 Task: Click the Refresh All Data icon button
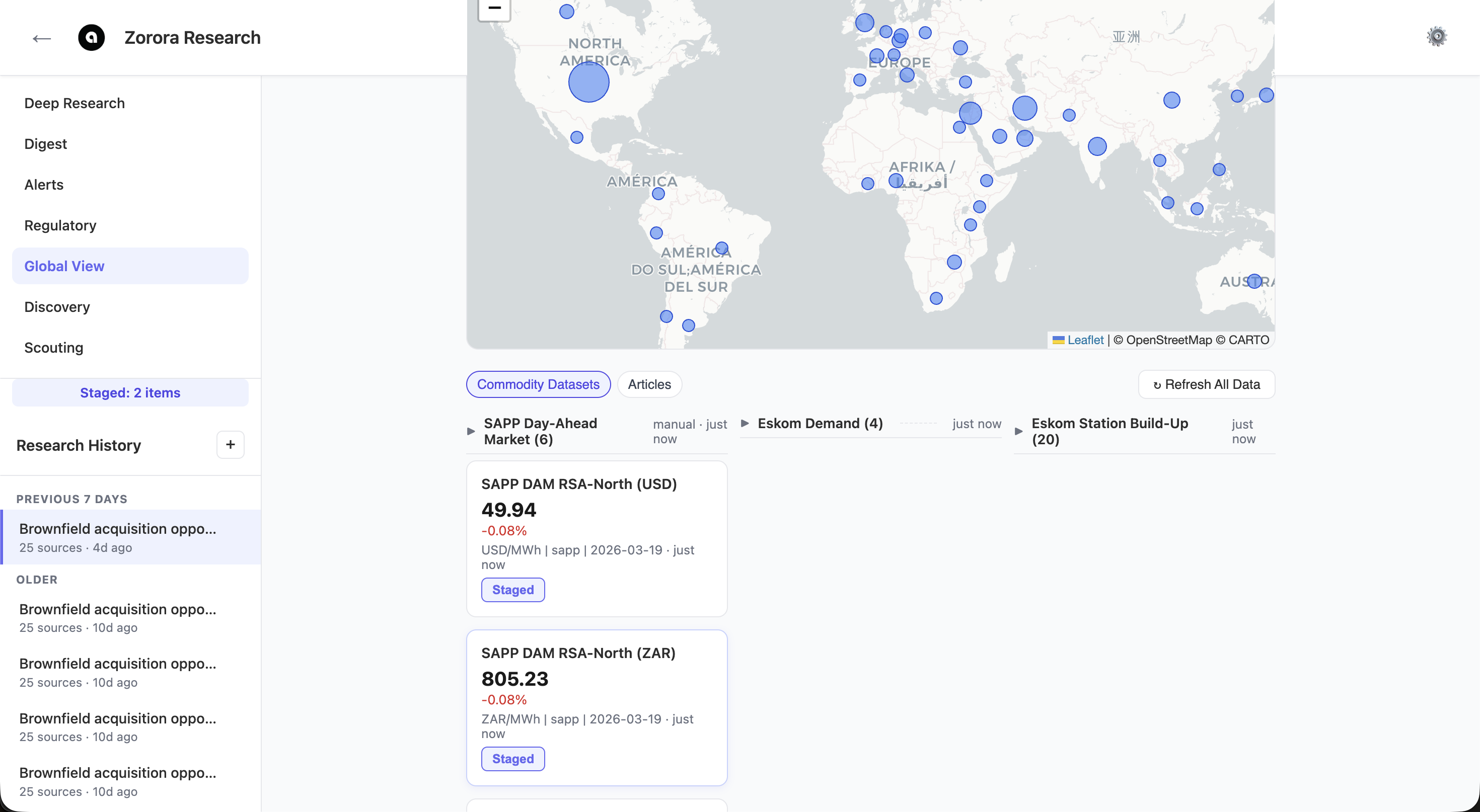(1206, 384)
